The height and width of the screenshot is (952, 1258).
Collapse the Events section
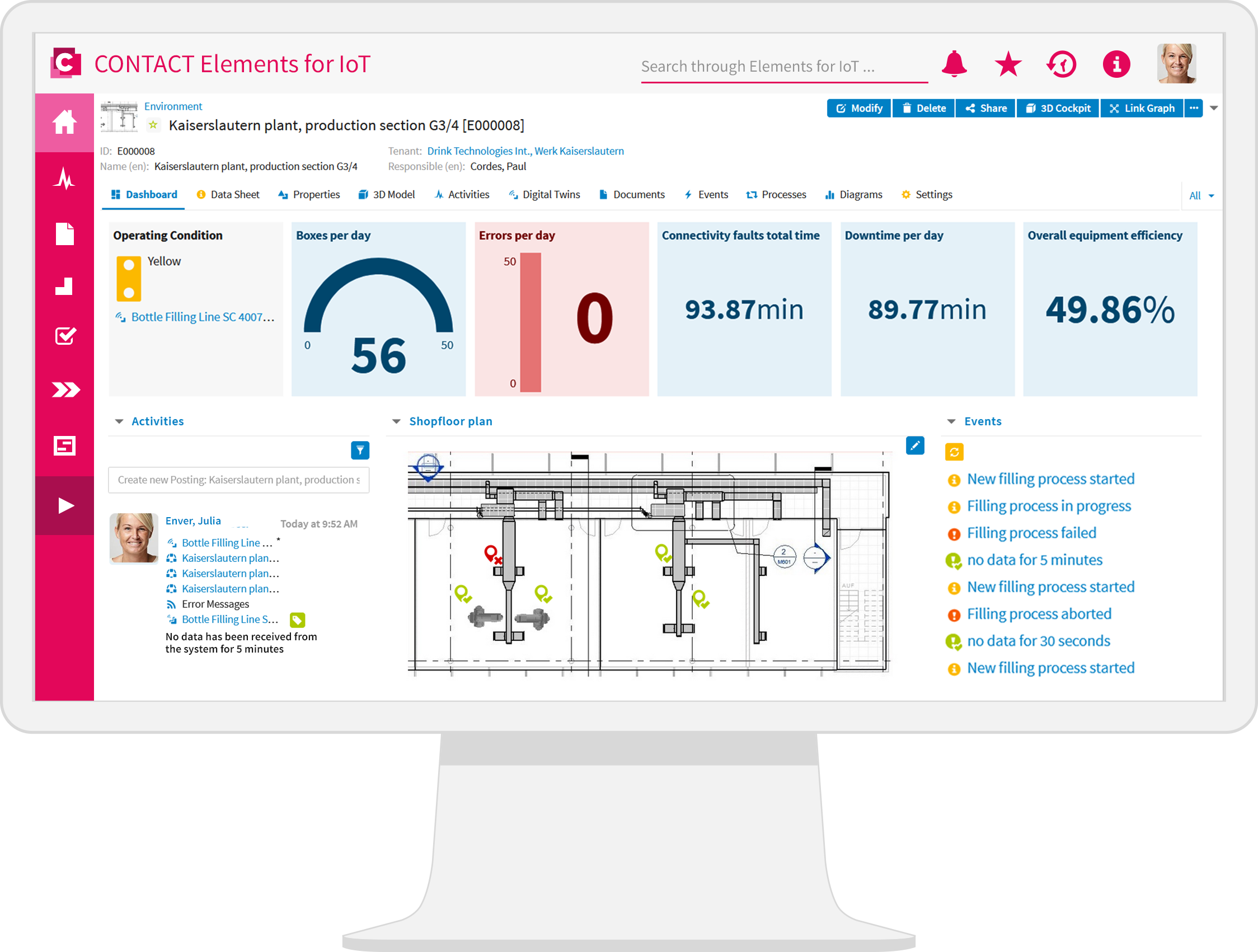951,421
